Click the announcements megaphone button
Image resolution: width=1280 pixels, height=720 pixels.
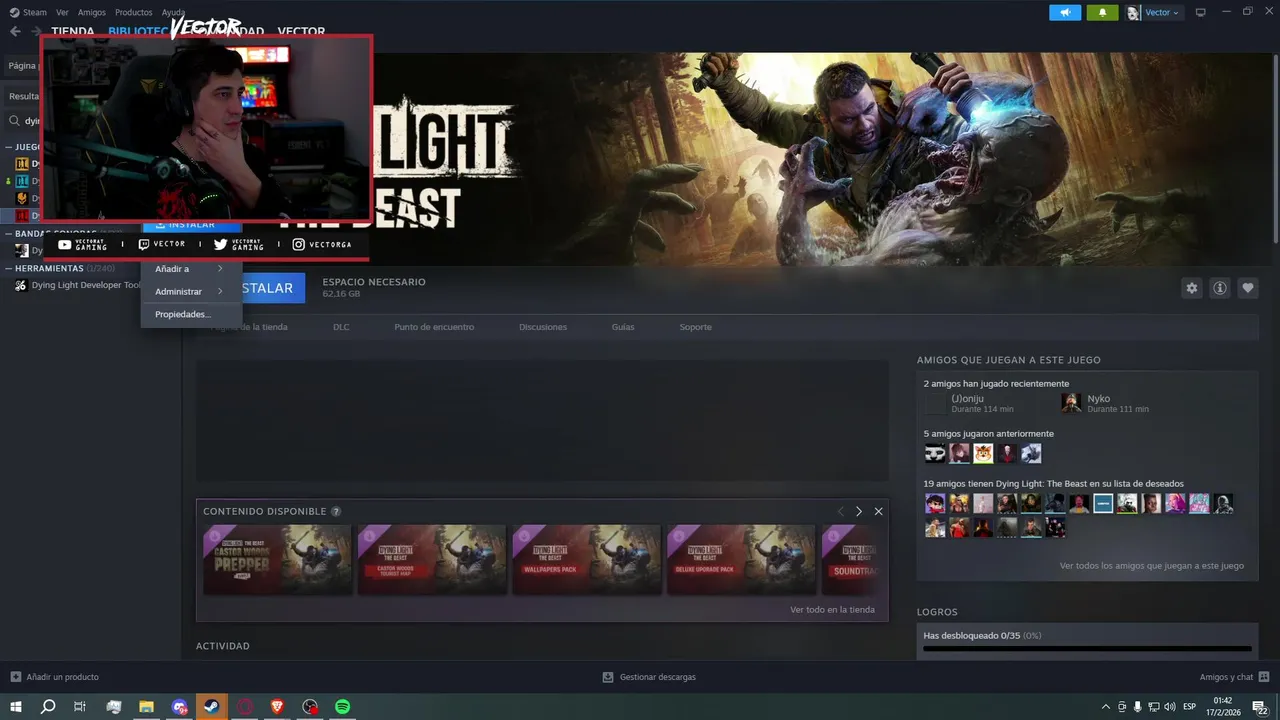(x=1065, y=12)
